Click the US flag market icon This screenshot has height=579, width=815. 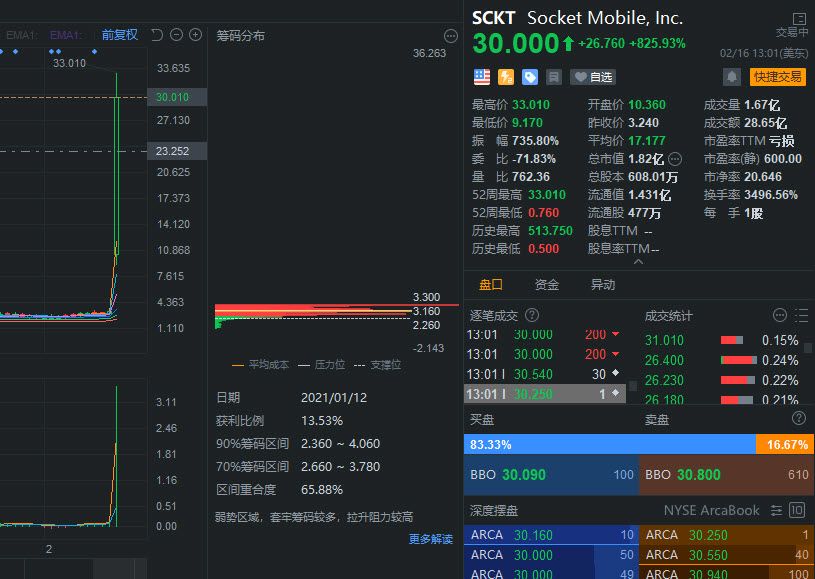coord(482,77)
